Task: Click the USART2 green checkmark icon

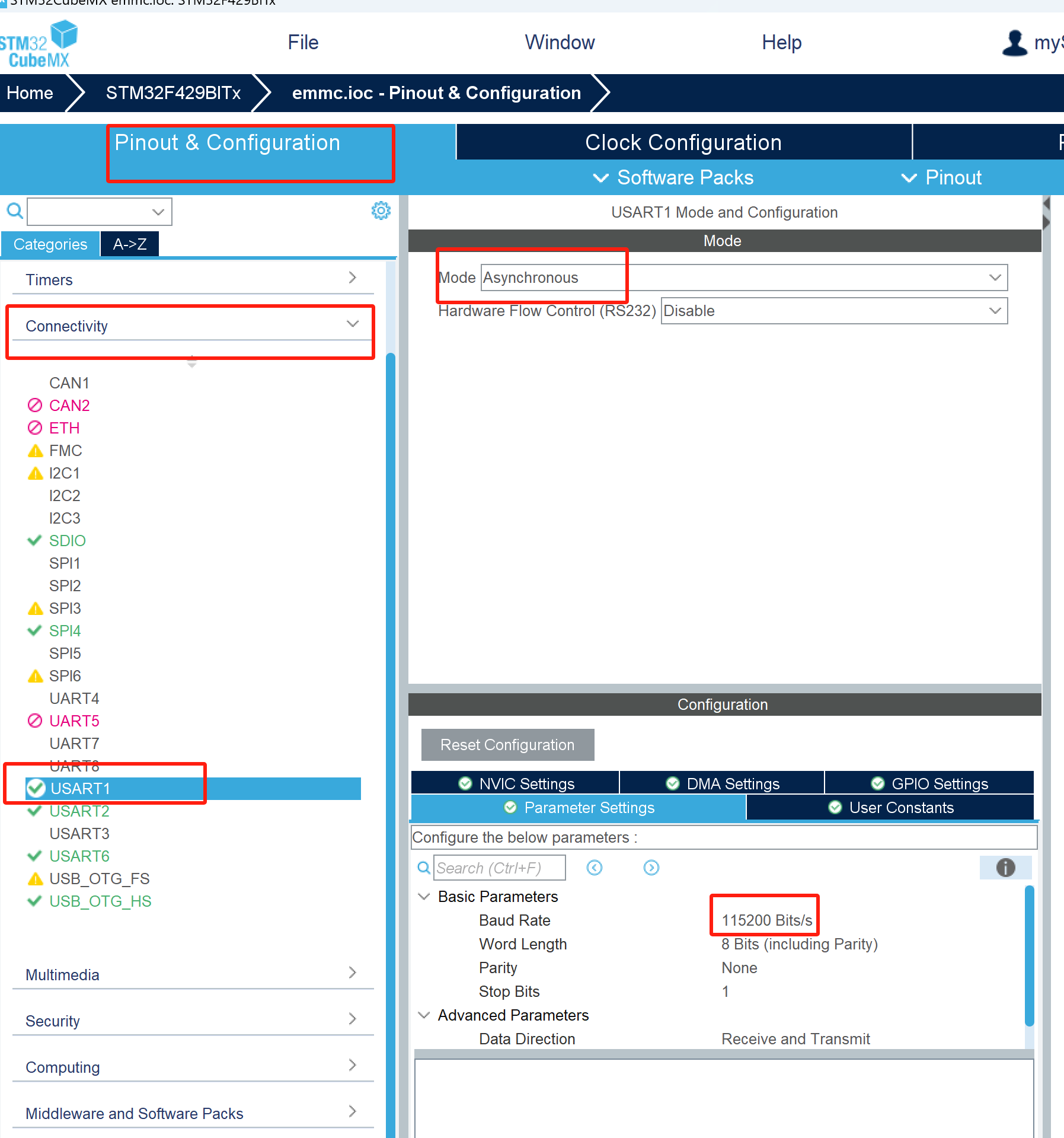Action: point(35,811)
